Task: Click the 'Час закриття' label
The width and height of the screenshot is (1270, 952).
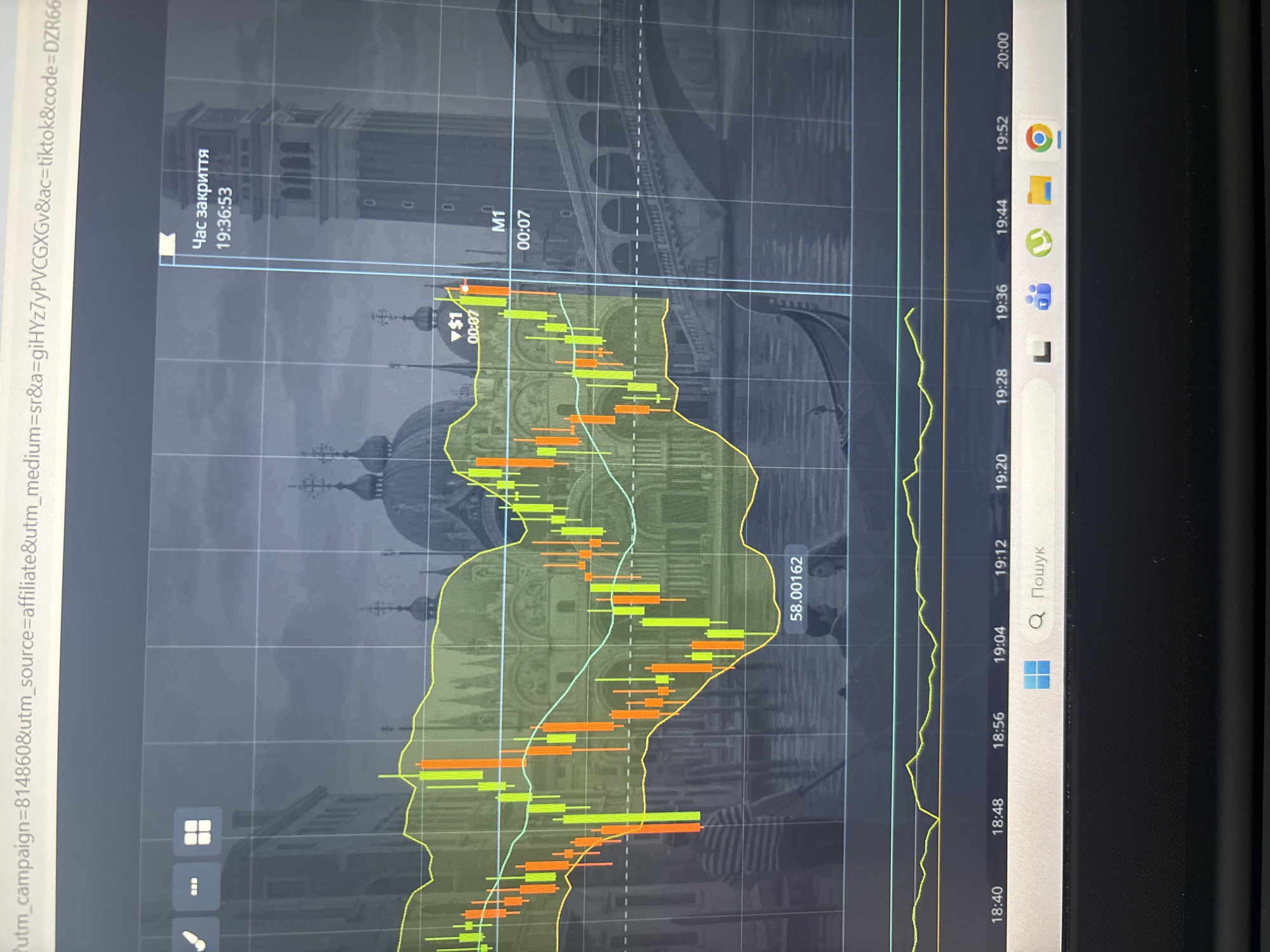Action: [x=200, y=199]
